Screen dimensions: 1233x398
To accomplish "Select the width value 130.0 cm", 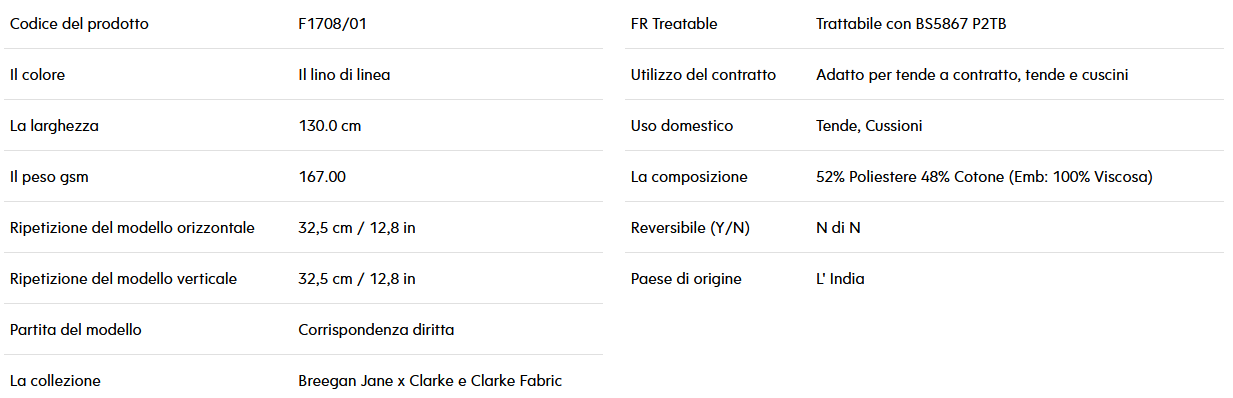I will click(x=329, y=126).
